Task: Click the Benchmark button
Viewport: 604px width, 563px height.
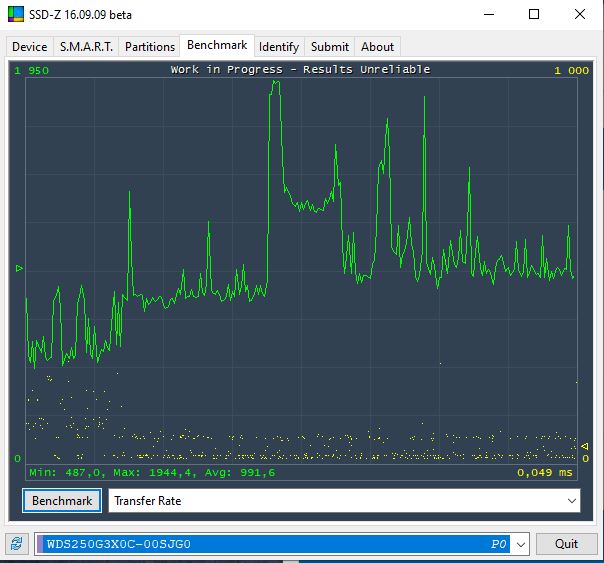Action: pyautogui.click(x=62, y=501)
